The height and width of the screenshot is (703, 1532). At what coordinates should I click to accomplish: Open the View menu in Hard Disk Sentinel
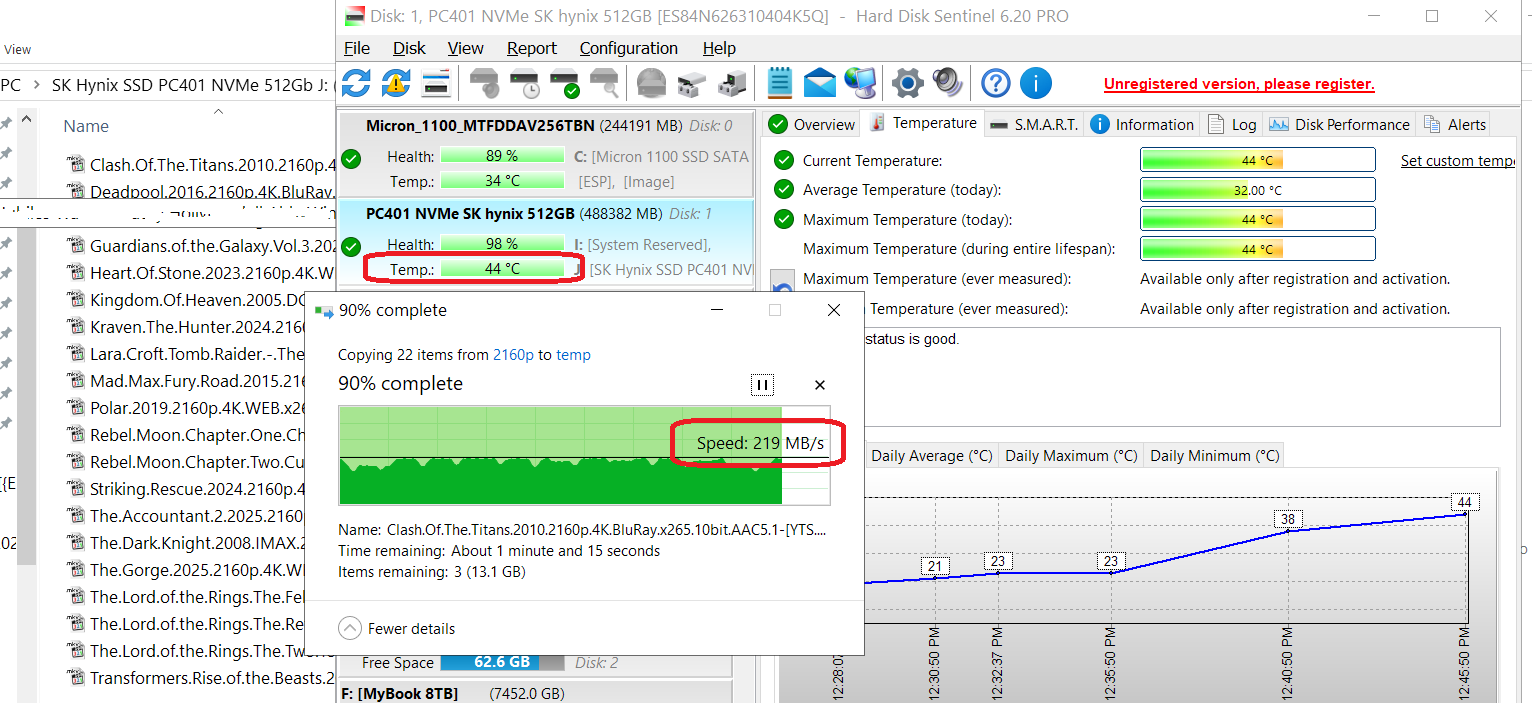465,48
